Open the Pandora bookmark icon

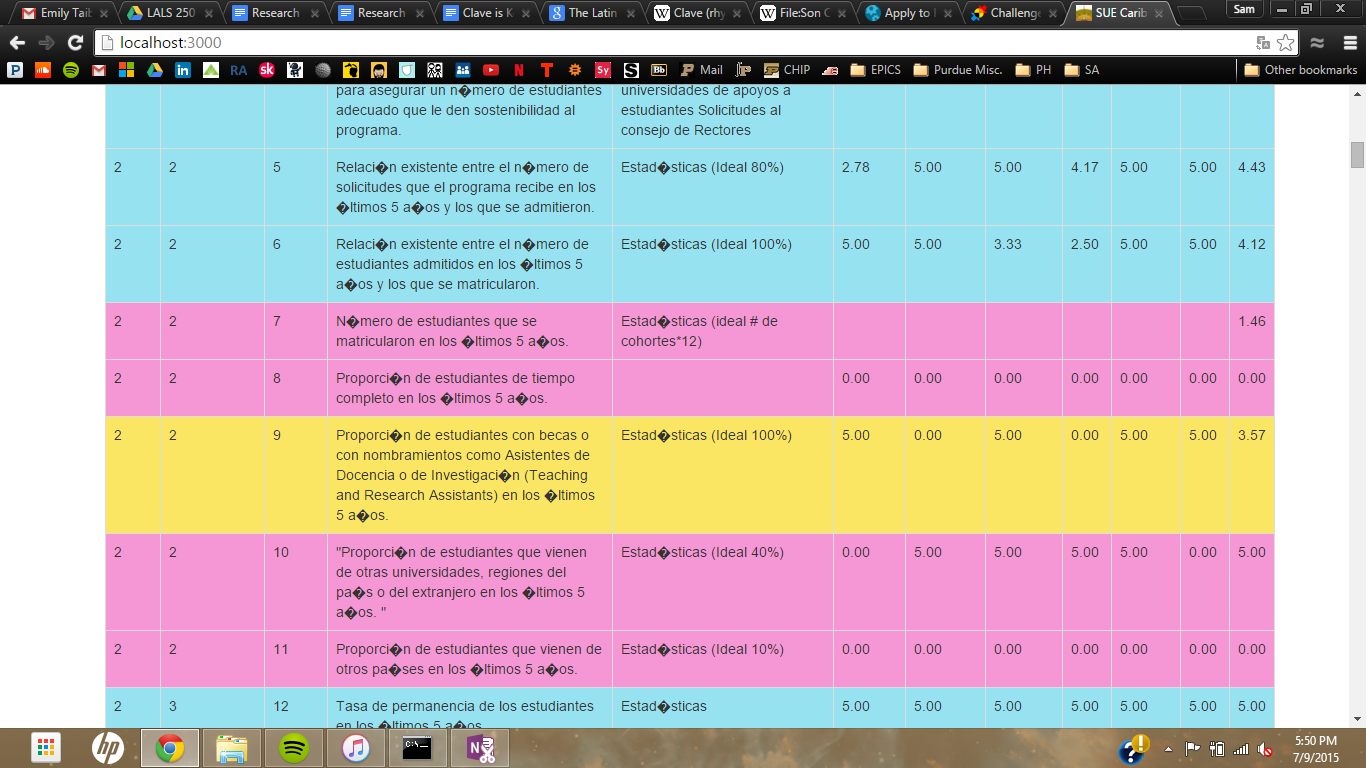pyautogui.click(x=15, y=70)
